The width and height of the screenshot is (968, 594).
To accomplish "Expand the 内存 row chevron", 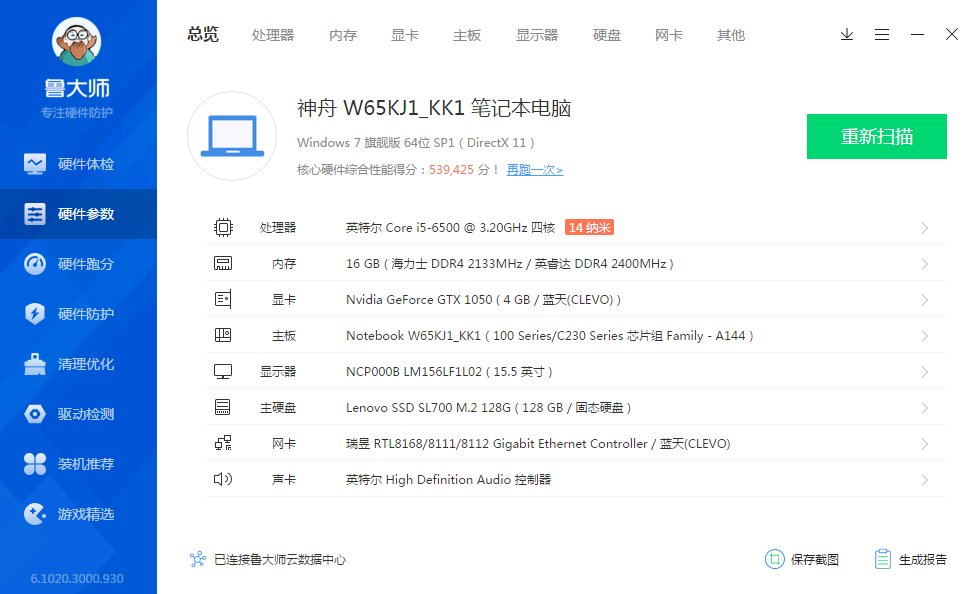I will point(925,264).
